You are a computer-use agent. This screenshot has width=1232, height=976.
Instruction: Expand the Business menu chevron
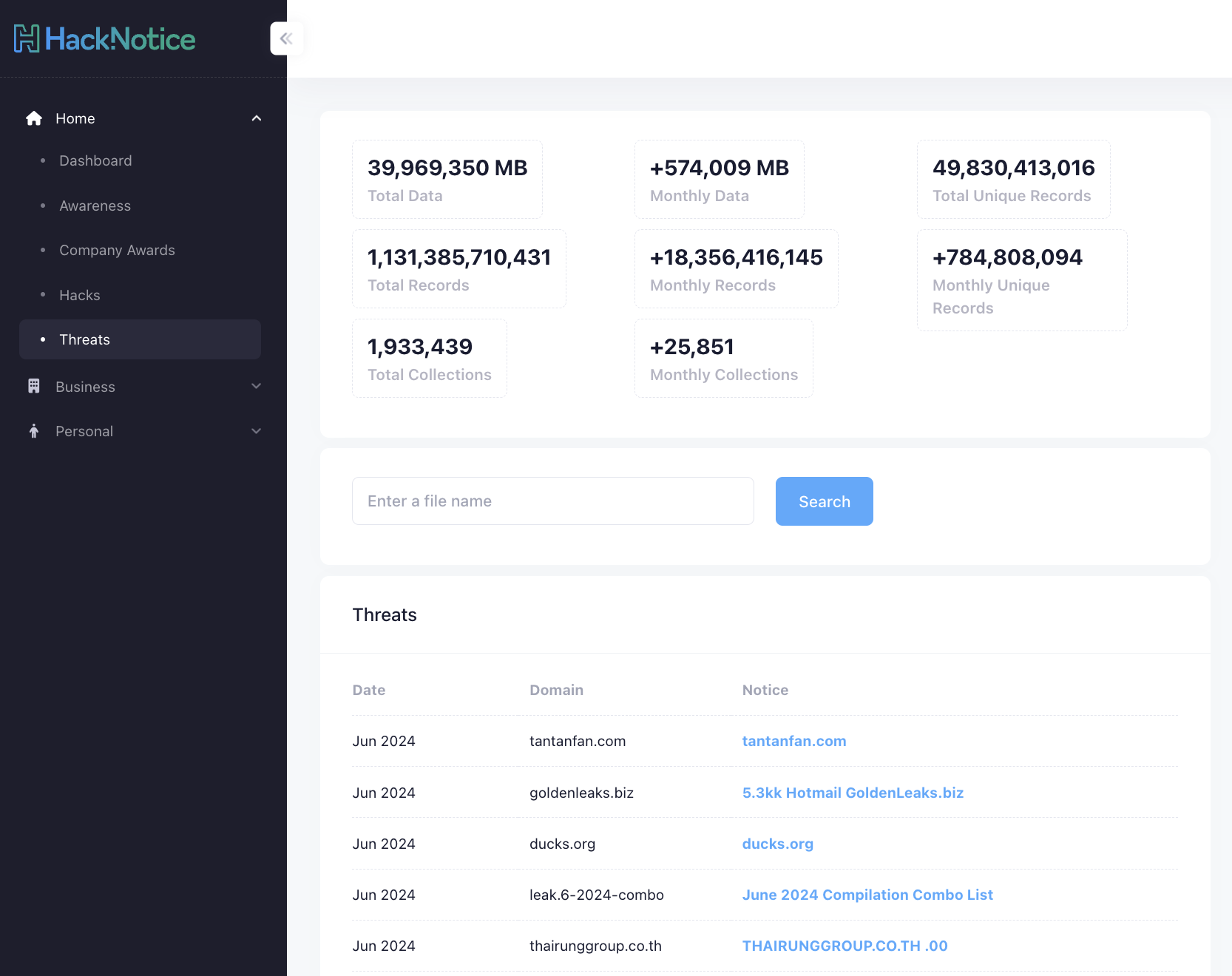click(x=257, y=386)
